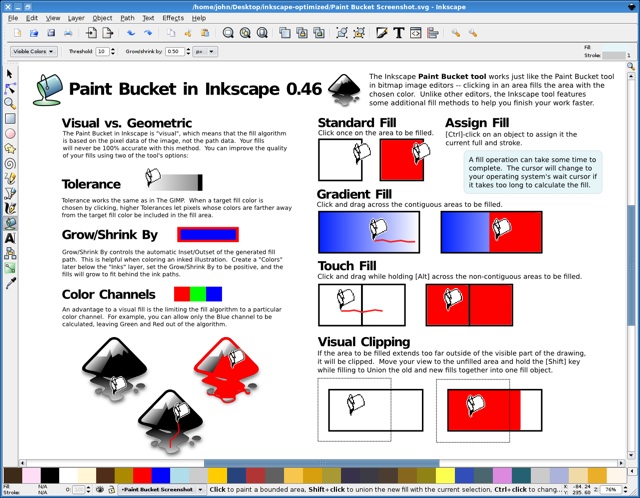Click the Cut scissors icon

coord(188,33)
